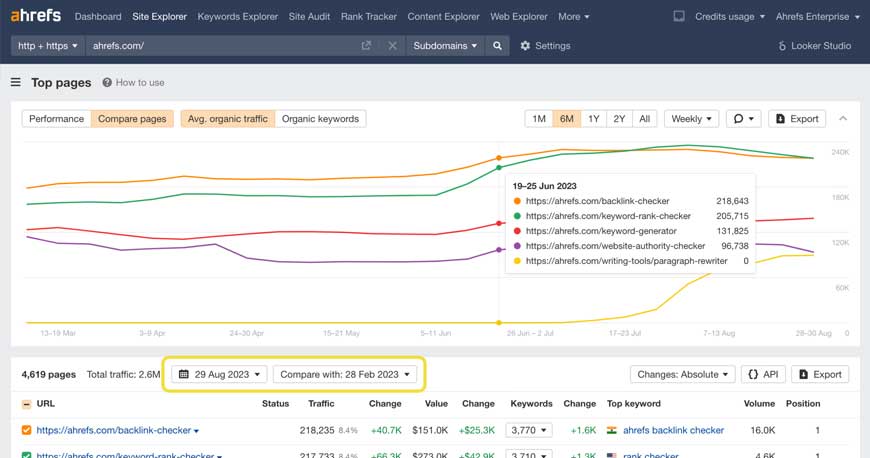
Task: Select the Compare pages view
Action: 132,119
